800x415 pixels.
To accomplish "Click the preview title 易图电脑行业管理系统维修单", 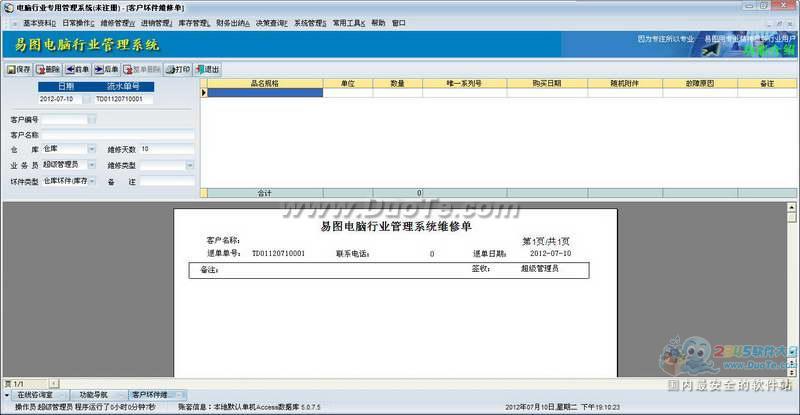I will tap(396, 227).
